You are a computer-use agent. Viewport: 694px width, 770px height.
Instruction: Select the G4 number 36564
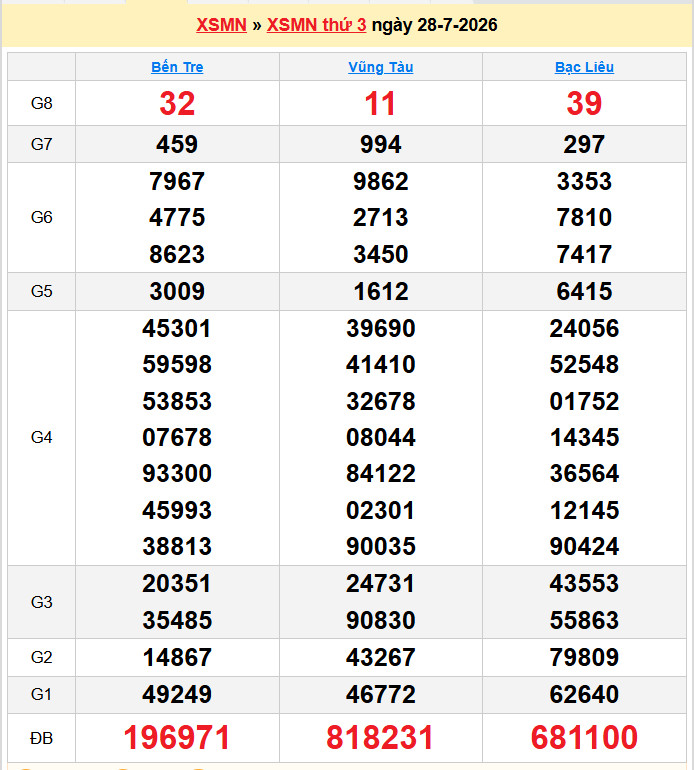pos(584,473)
